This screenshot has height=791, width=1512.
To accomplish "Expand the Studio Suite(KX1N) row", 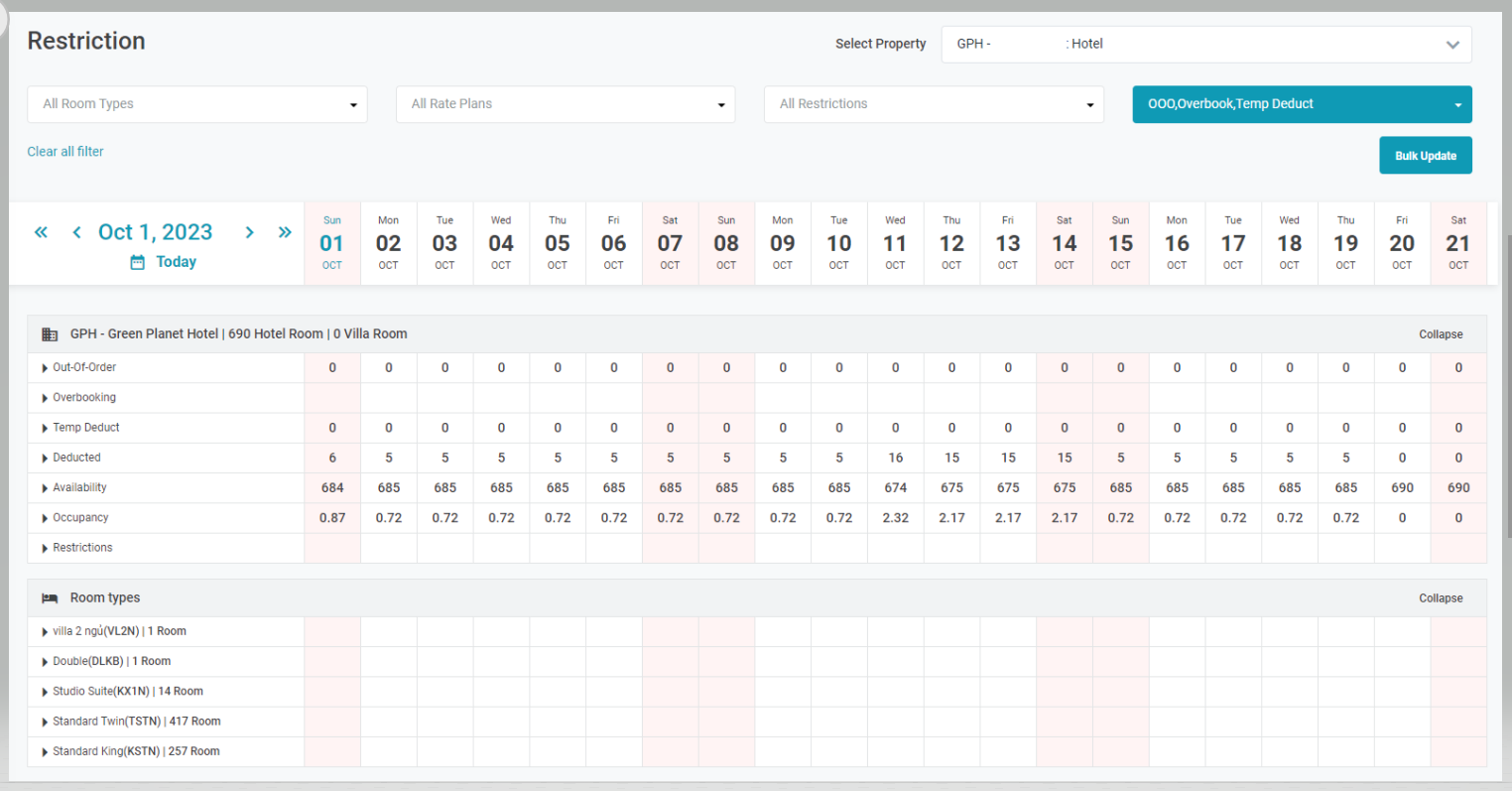I will pos(46,692).
